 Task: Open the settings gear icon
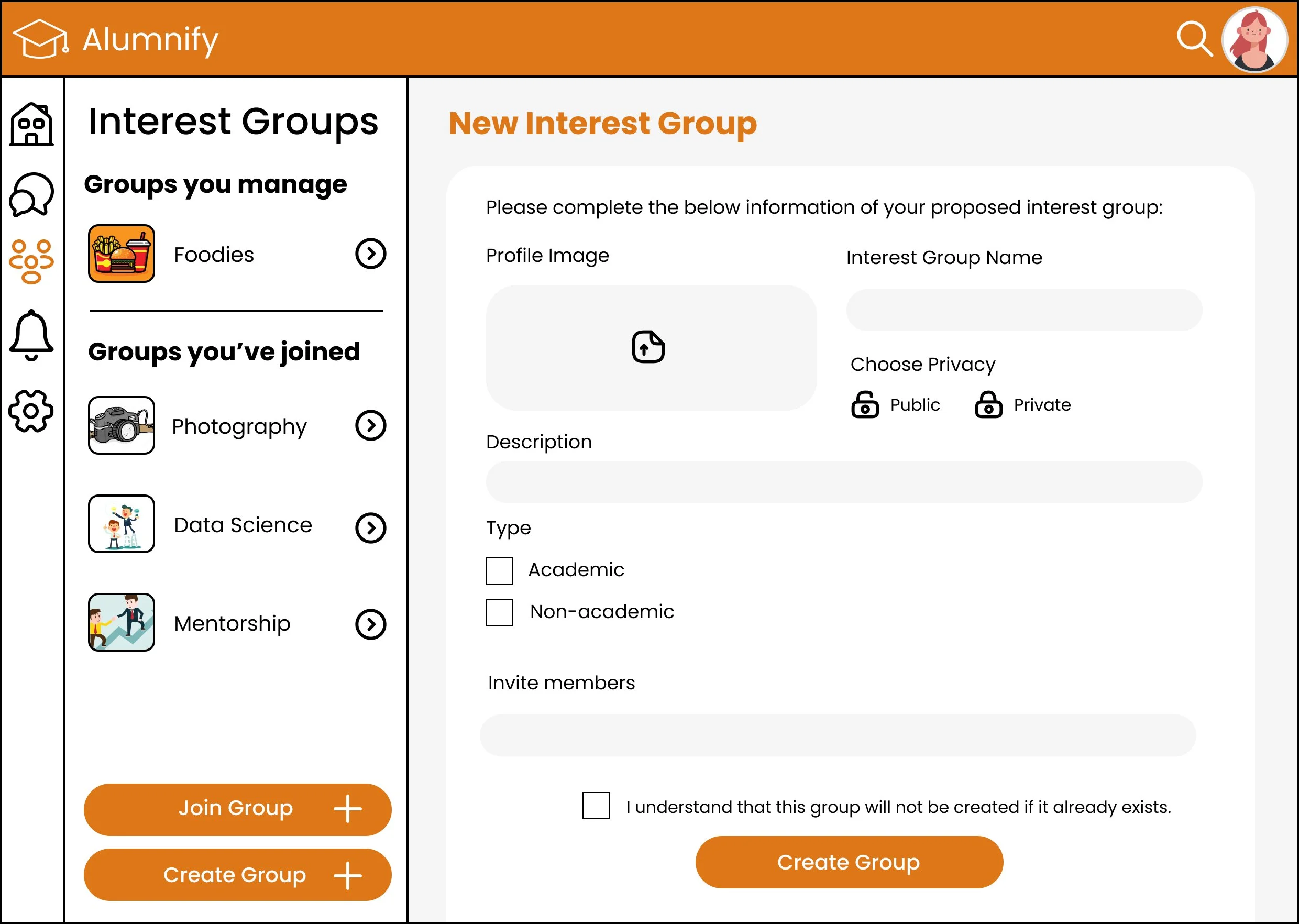31,411
